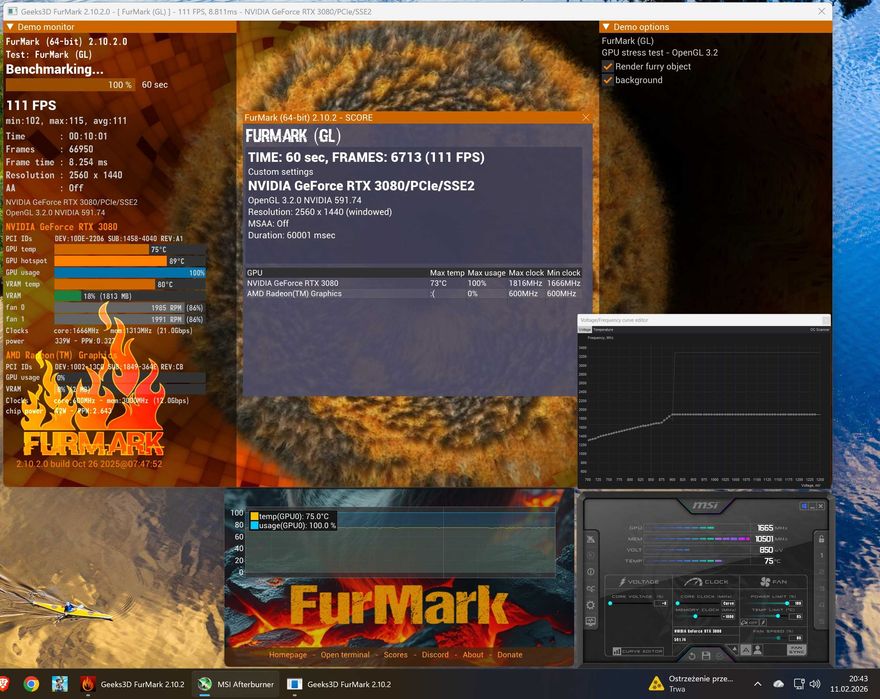
Task: Open the Discord link in FurMark
Action: pyautogui.click(x=435, y=655)
